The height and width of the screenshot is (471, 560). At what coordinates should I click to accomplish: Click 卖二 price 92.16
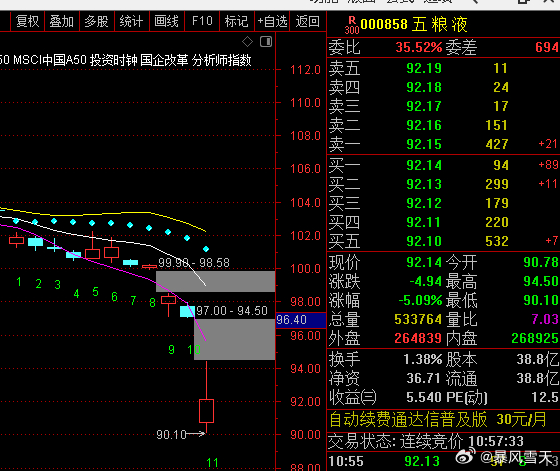pos(424,125)
